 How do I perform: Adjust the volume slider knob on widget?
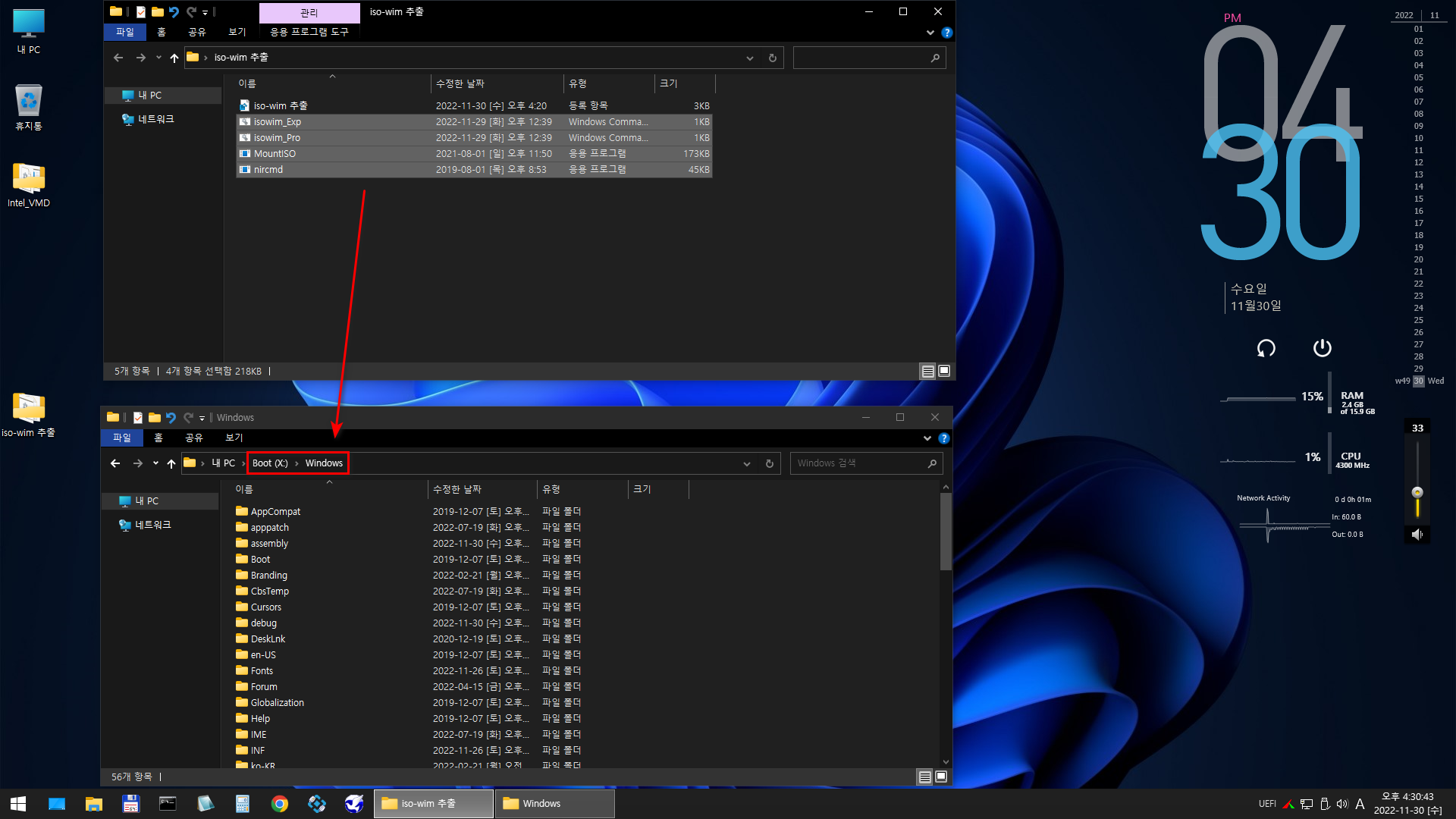click(x=1417, y=492)
